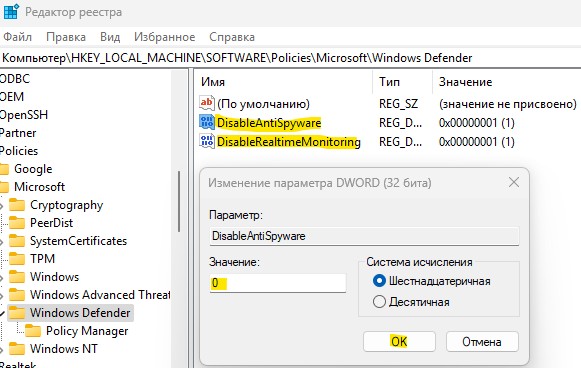The height and width of the screenshot is (368, 581).
Task: Select the PeerDist key label
Action: (x=52, y=223)
